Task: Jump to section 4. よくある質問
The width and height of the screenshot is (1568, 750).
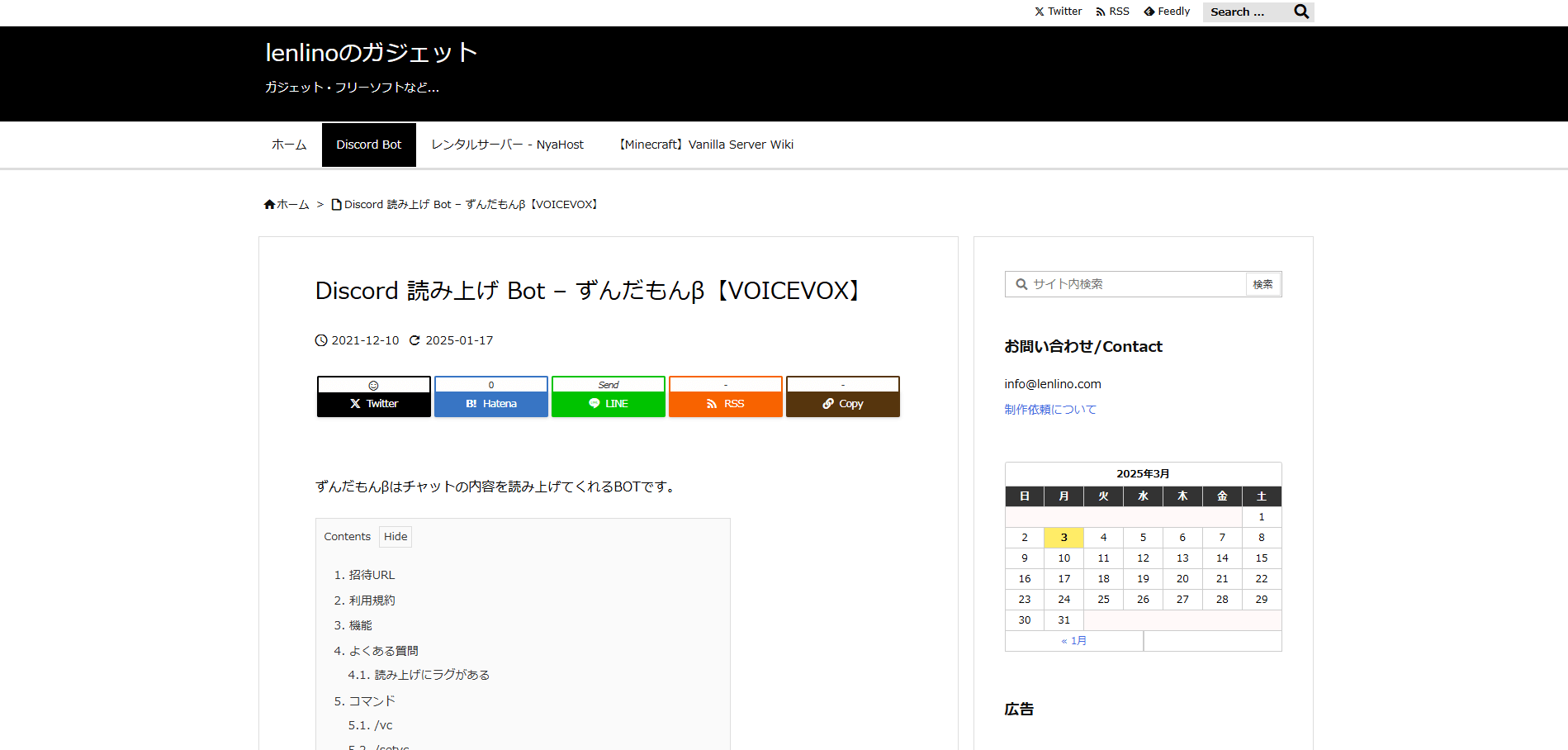Action: (x=376, y=651)
